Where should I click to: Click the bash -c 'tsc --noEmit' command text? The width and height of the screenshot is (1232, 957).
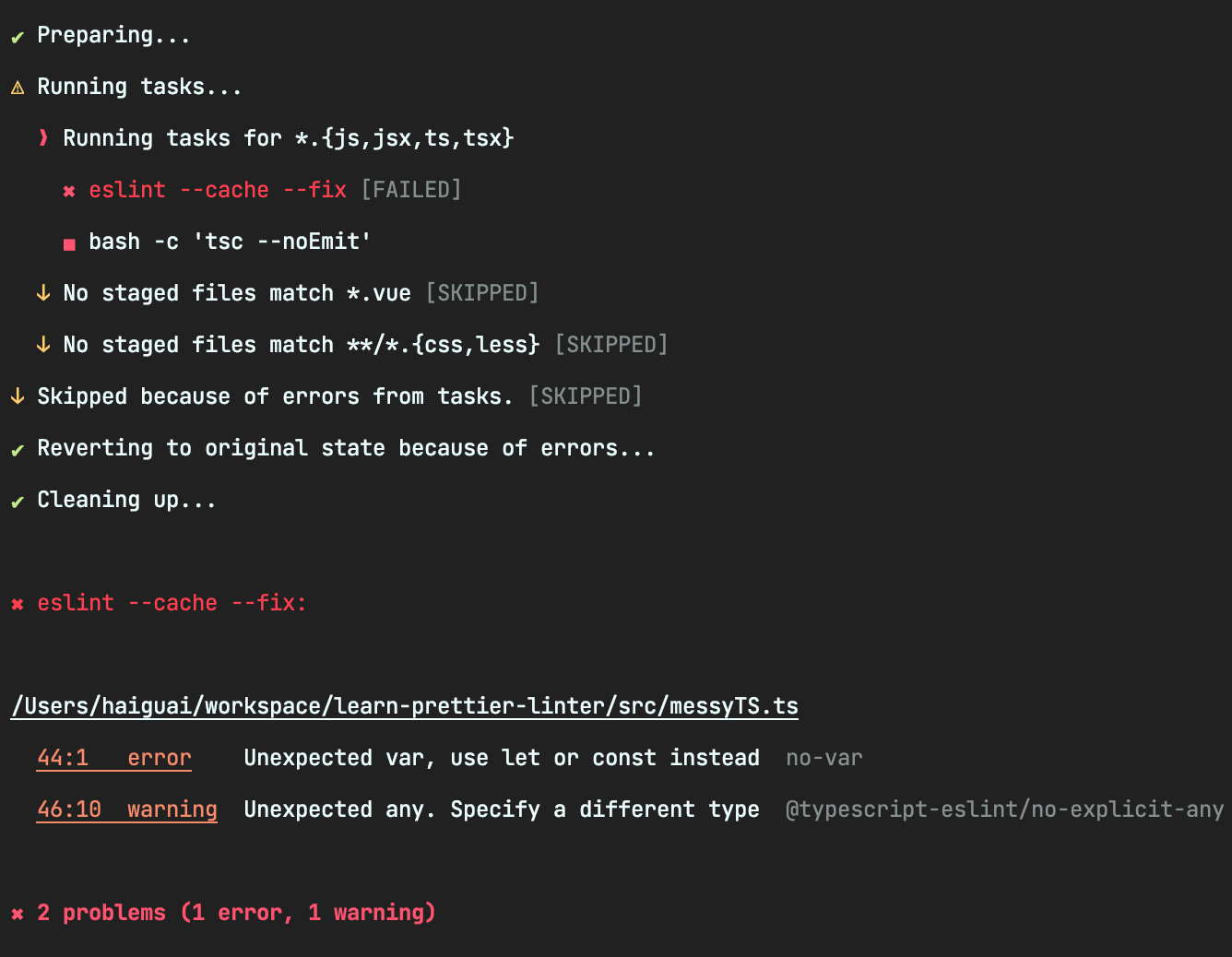click(x=230, y=242)
